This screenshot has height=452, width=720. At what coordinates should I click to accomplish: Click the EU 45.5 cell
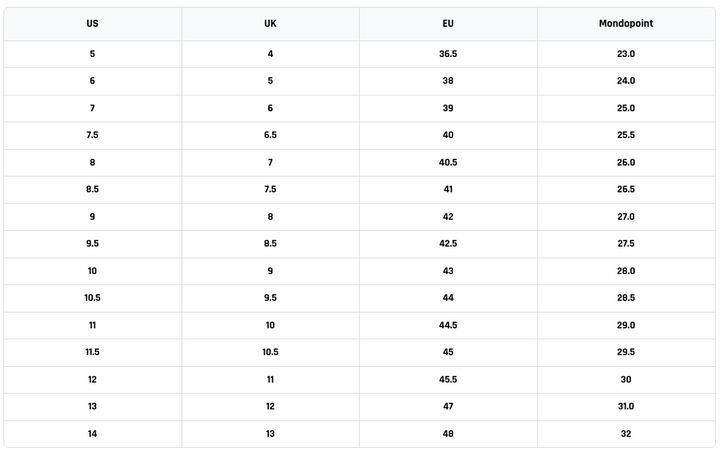click(x=448, y=380)
